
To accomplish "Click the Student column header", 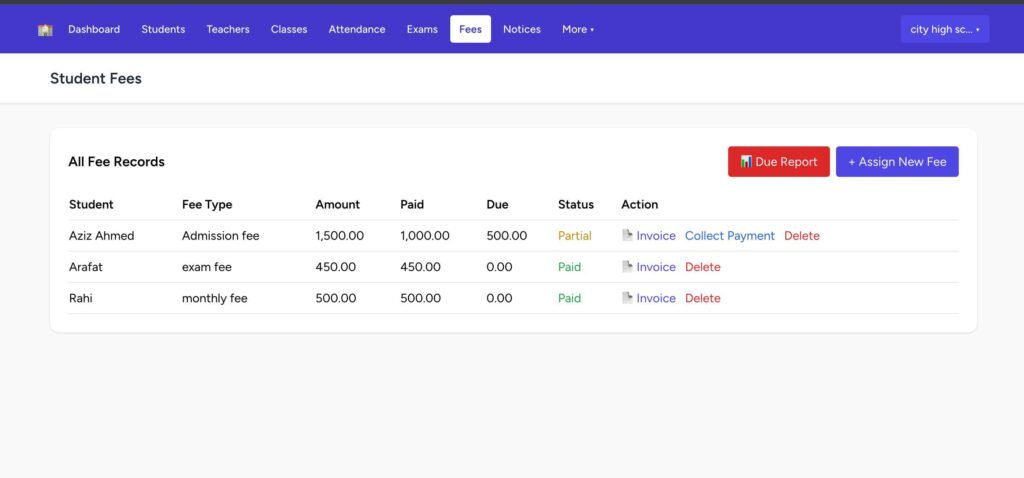I will click(x=91, y=204).
